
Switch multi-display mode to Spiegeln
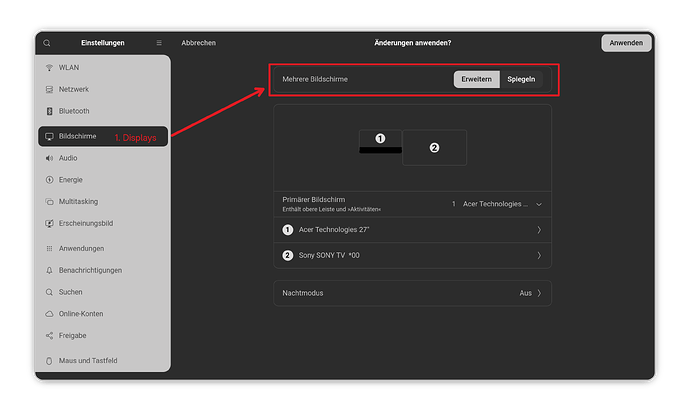pyautogui.click(x=521, y=79)
